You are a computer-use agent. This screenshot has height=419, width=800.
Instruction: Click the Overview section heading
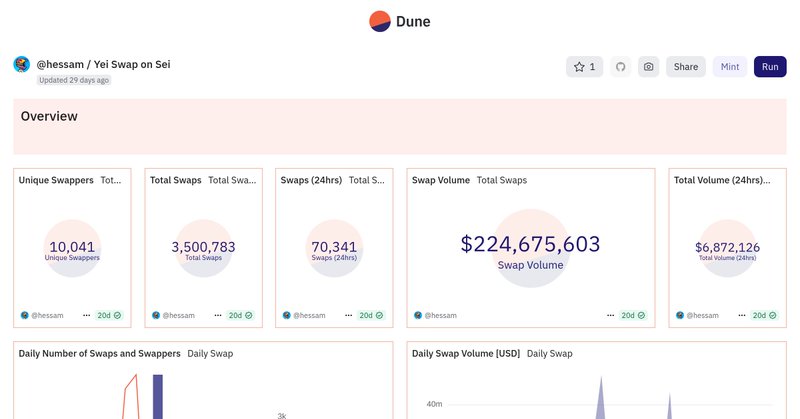click(x=49, y=116)
